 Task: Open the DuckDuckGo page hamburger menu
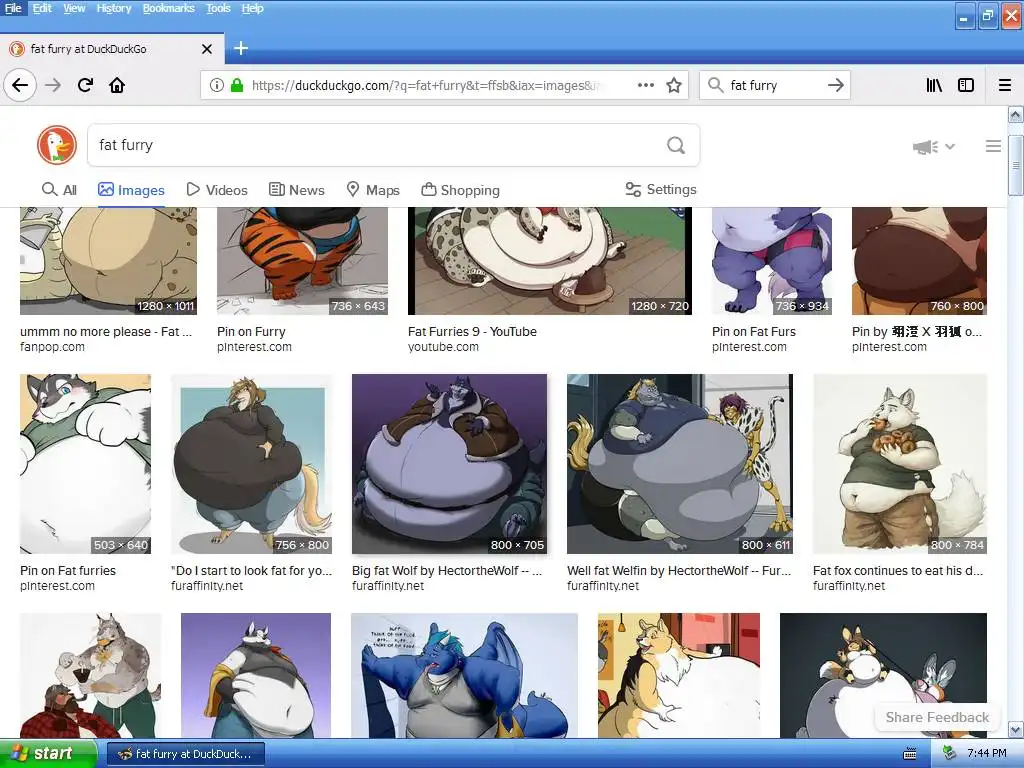coord(993,146)
